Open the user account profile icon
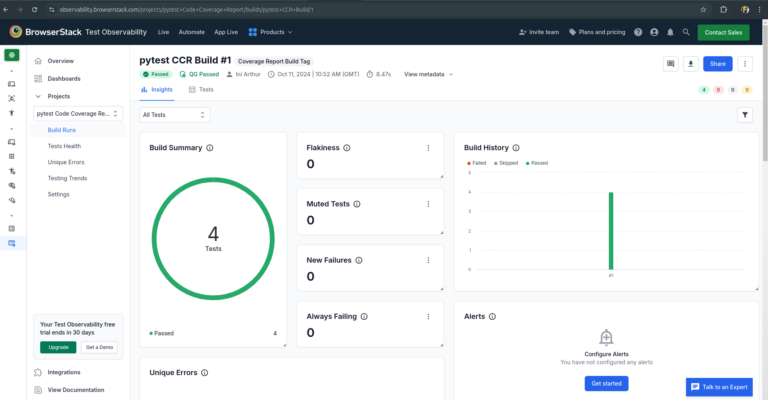Image resolution: width=768 pixels, height=400 pixels. (652, 32)
